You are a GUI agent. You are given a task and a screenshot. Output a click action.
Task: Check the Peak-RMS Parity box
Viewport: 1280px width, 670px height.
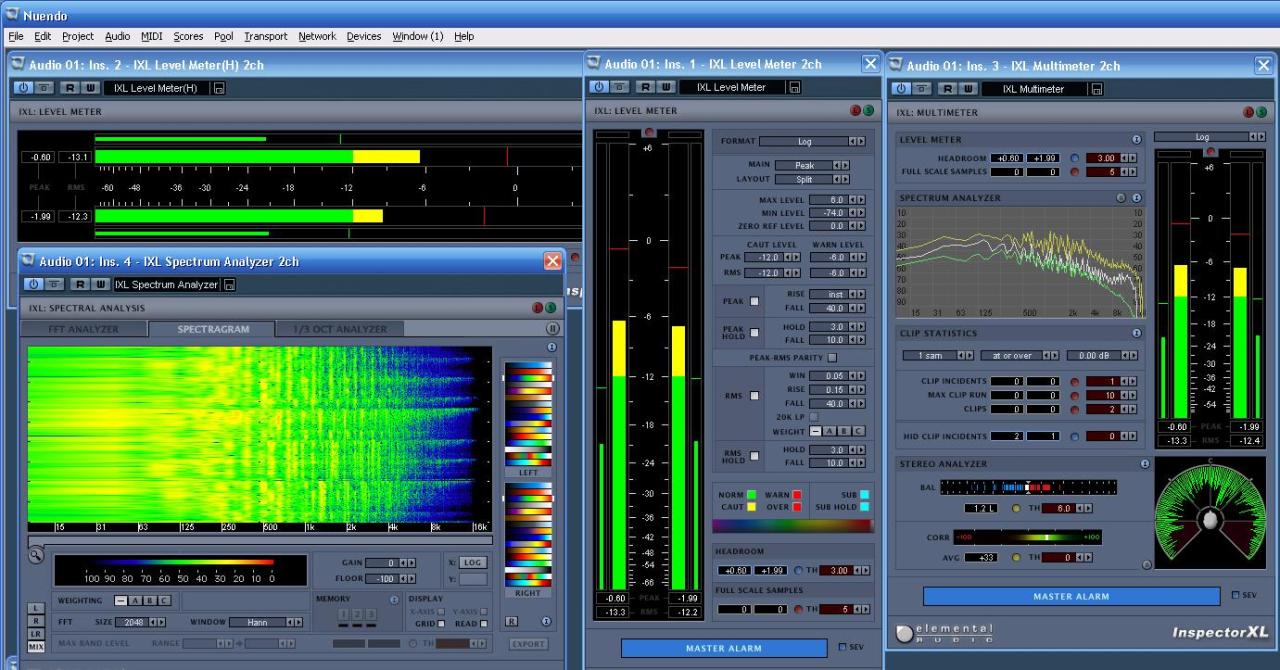[x=832, y=357]
